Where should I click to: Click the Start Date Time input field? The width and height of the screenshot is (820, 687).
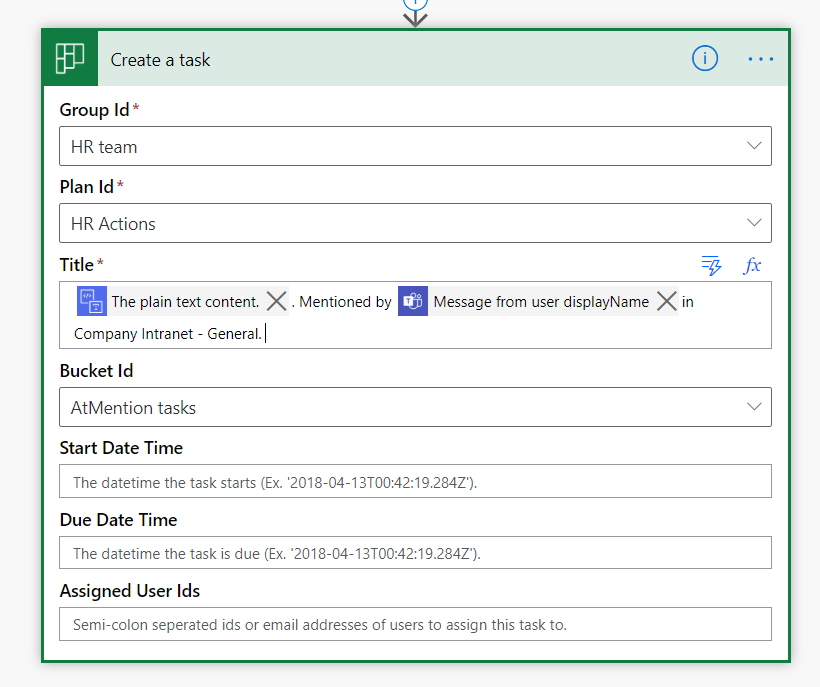click(x=415, y=482)
